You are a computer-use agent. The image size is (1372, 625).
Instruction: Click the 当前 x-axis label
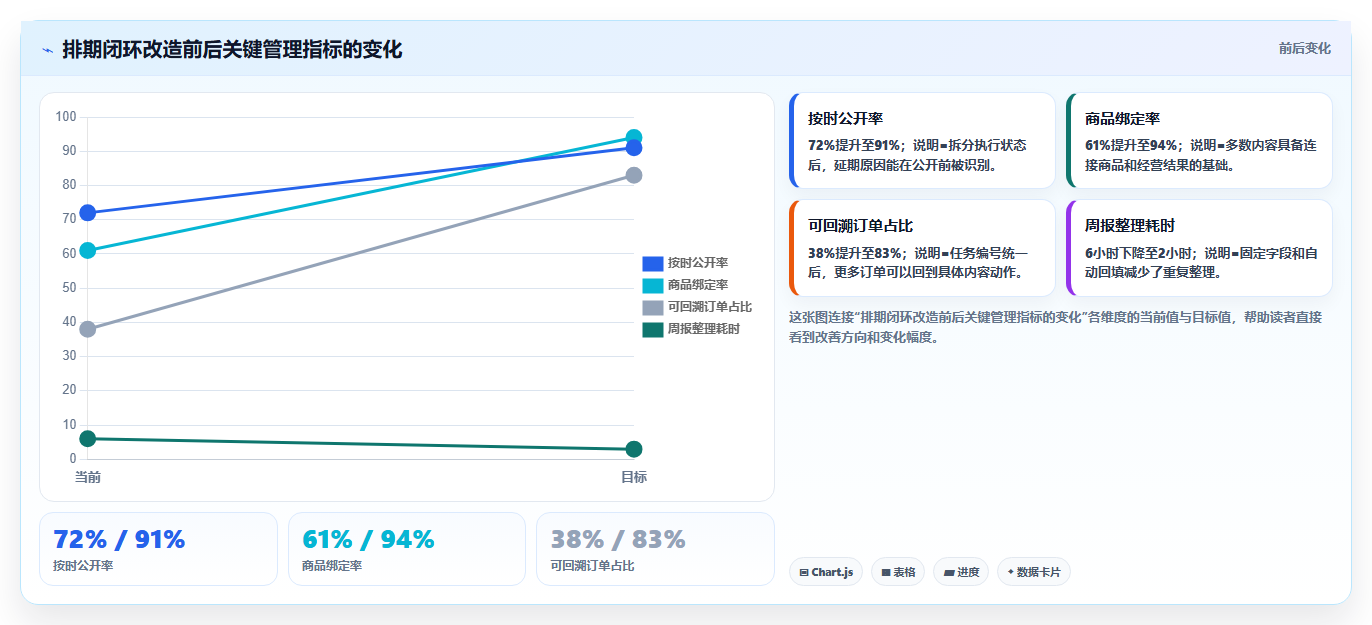(x=88, y=477)
